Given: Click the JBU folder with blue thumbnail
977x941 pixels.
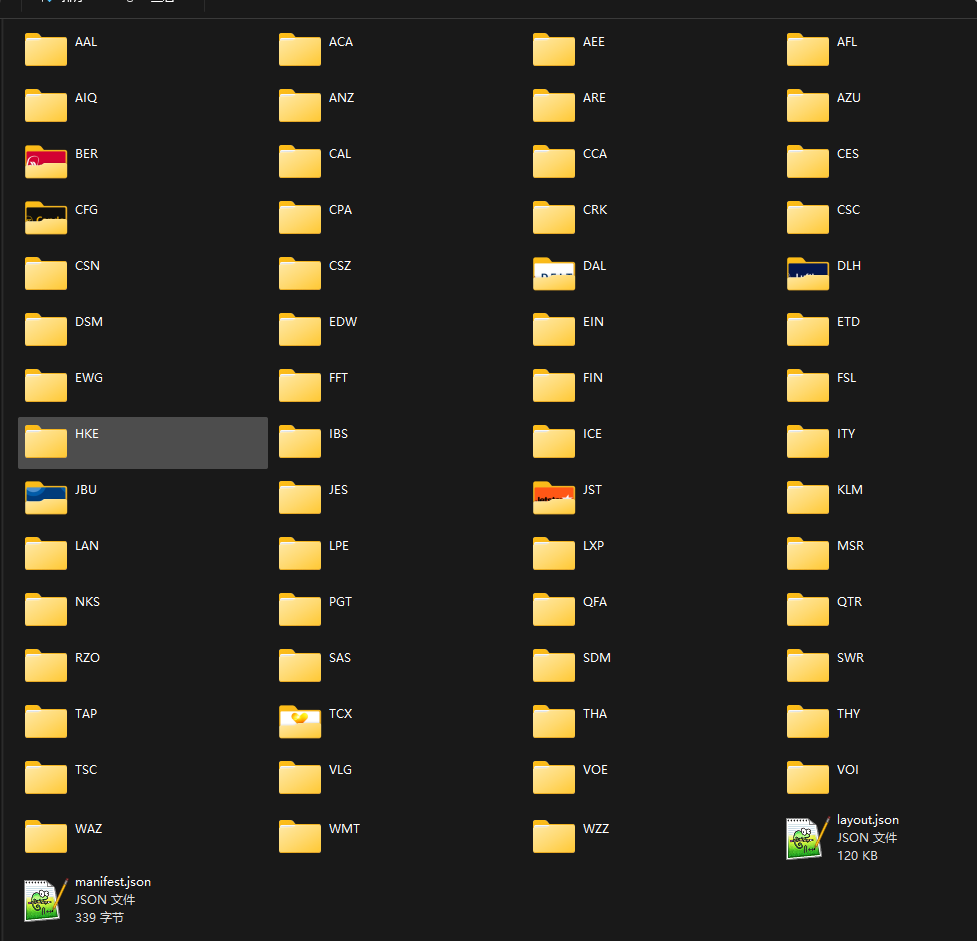Looking at the screenshot, I should point(46,497).
